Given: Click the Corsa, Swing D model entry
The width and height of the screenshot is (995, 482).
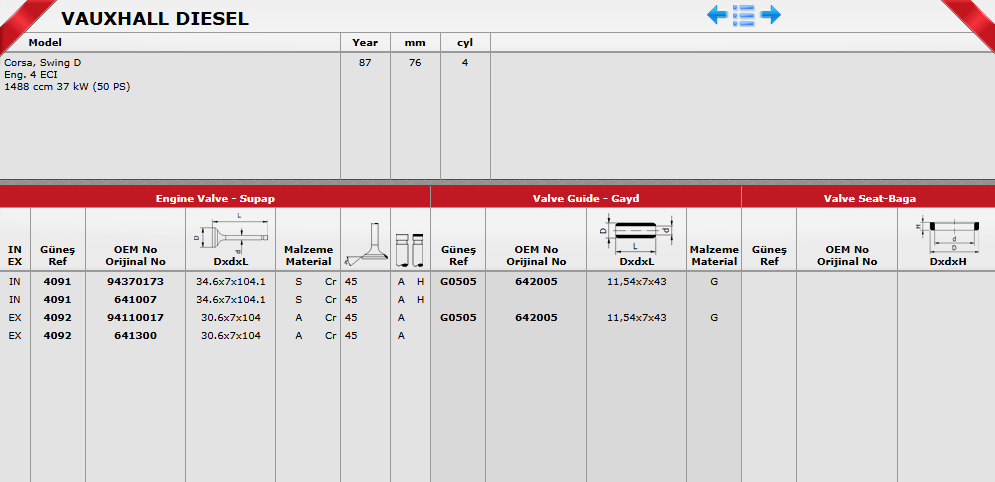Looking at the screenshot, I should click(x=43, y=62).
